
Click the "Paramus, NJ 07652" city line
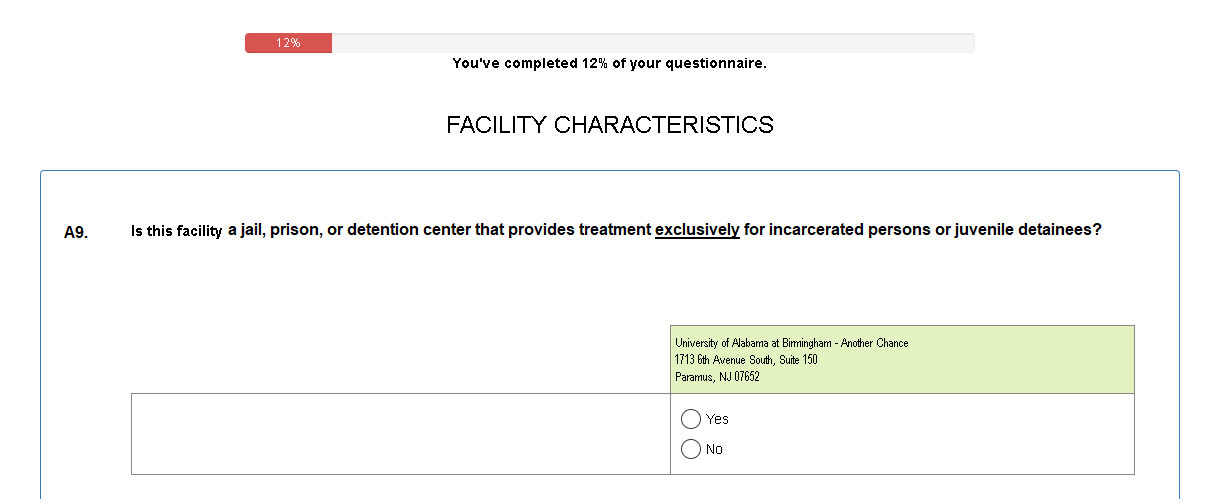[x=717, y=377]
